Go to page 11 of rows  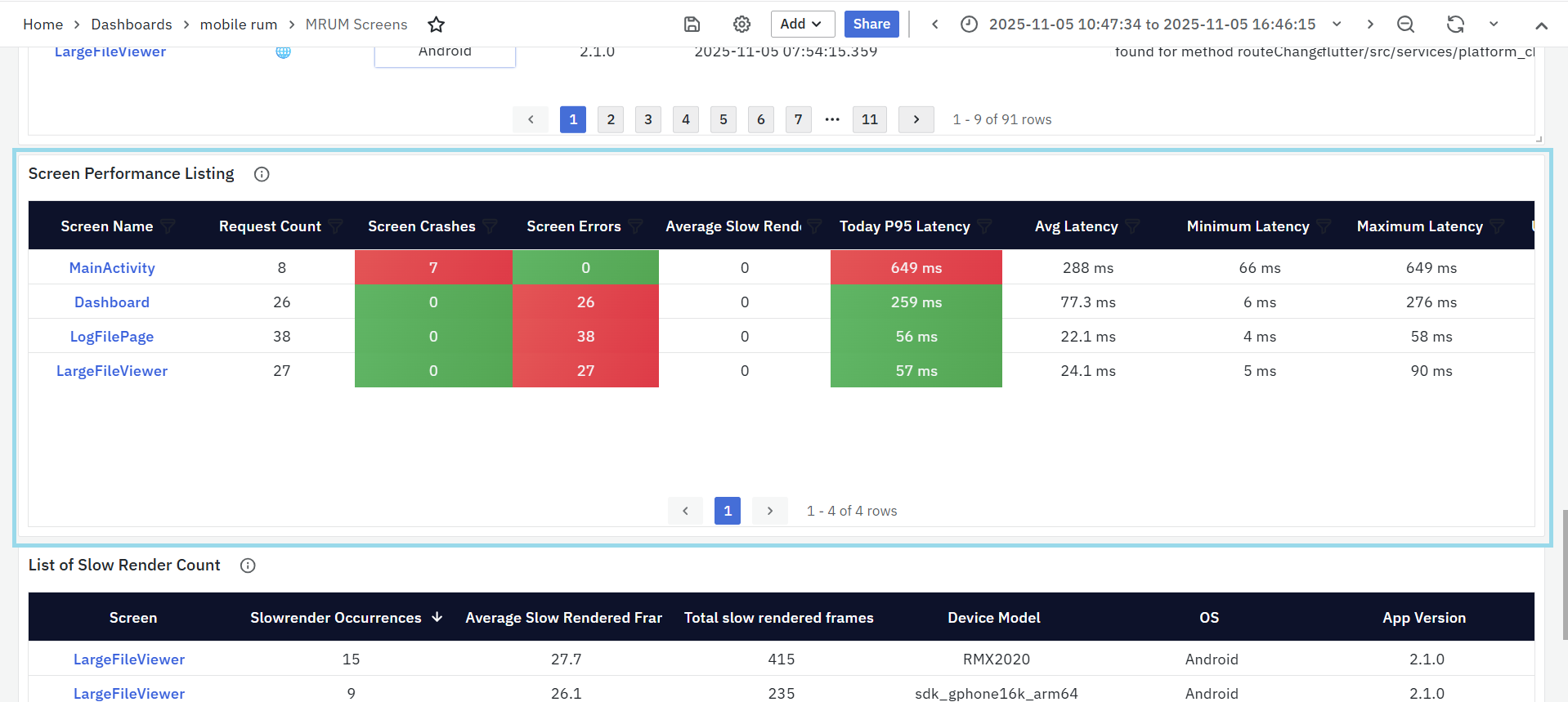[x=869, y=119]
